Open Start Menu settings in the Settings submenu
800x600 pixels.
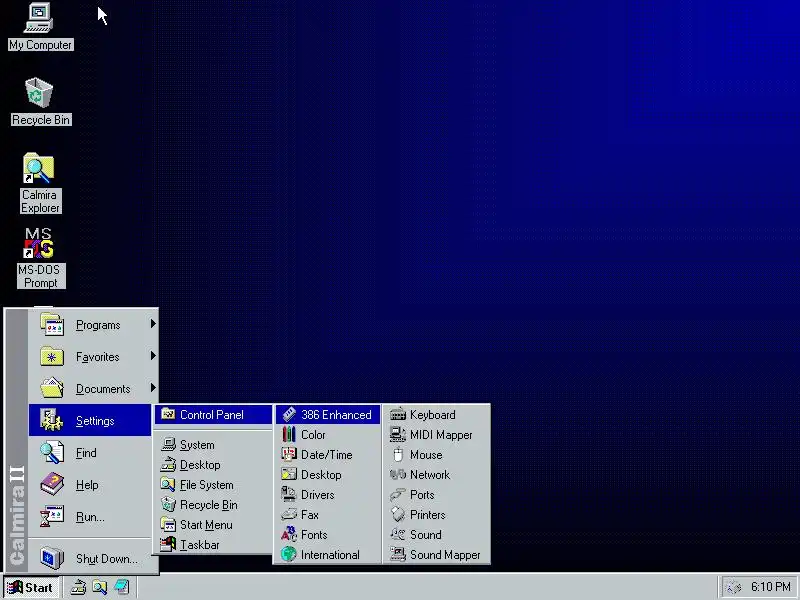tap(213, 524)
